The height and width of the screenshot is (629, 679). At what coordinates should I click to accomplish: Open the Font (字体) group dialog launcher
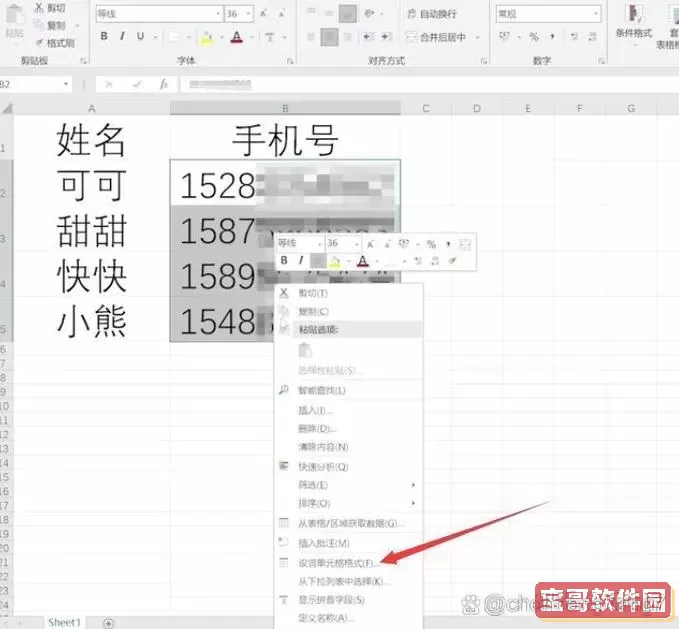point(290,61)
